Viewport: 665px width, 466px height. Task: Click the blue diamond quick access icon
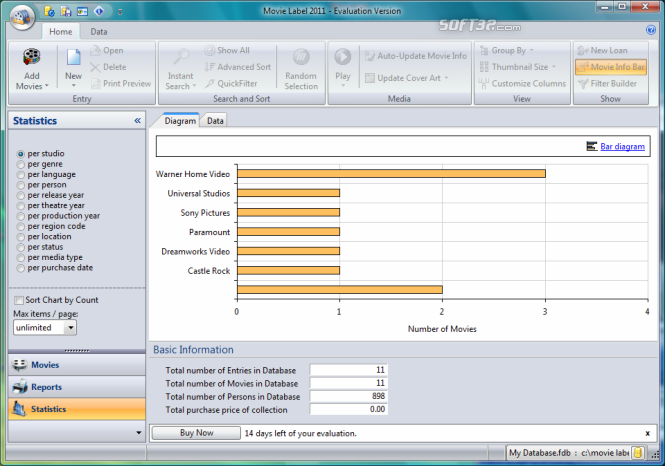click(99, 11)
